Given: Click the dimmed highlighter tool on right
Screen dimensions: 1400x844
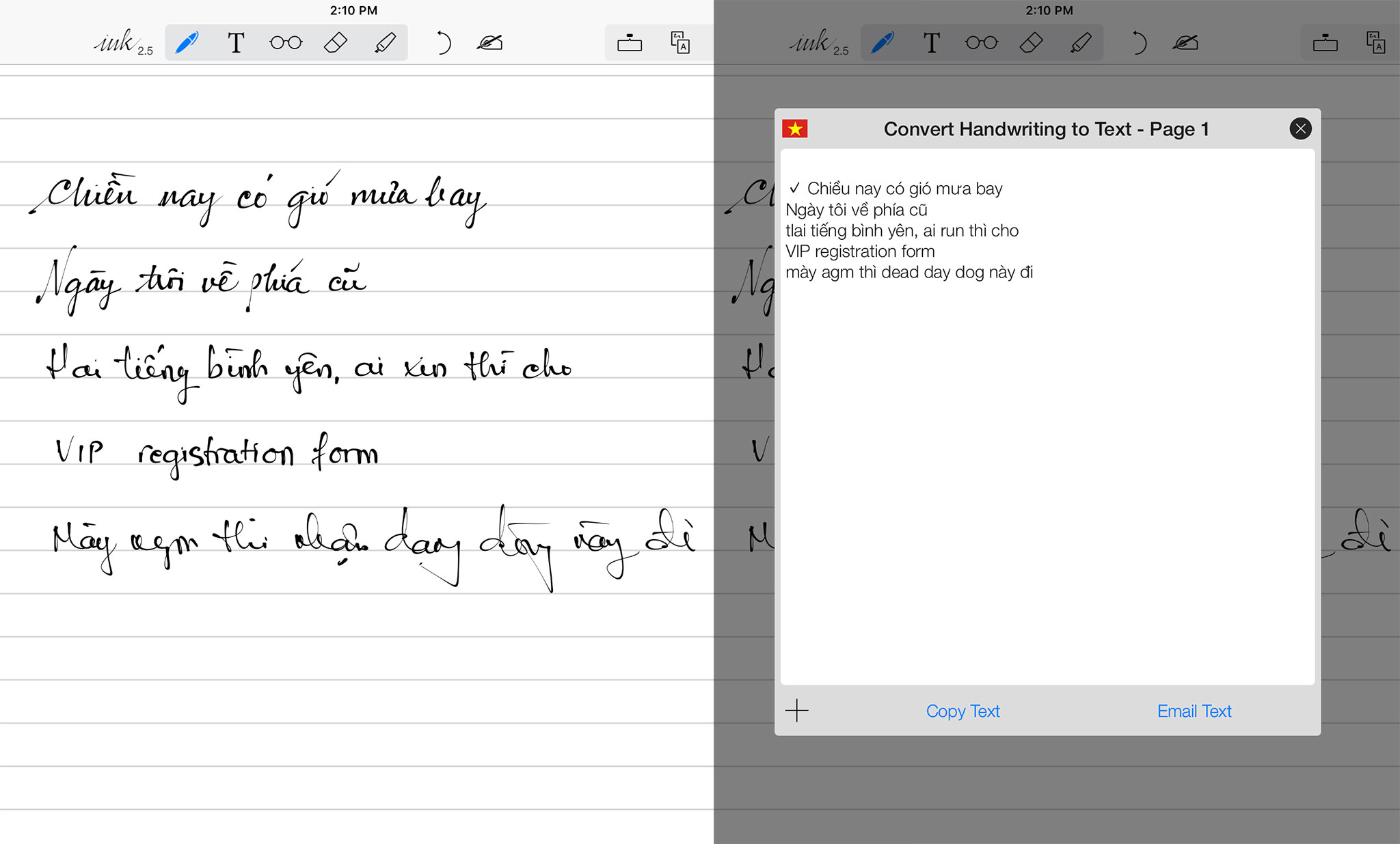Looking at the screenshot, I should [x=1081, y=43].
